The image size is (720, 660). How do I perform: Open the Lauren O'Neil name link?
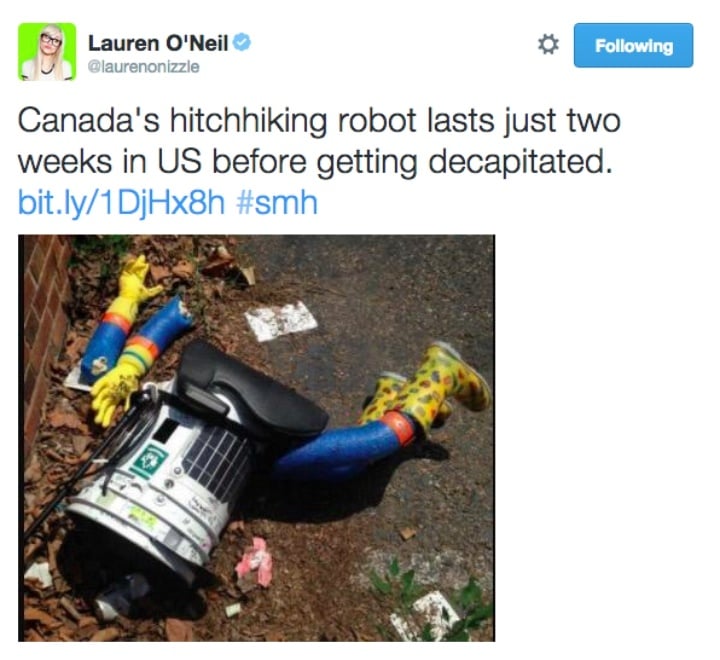pos(158,43)
